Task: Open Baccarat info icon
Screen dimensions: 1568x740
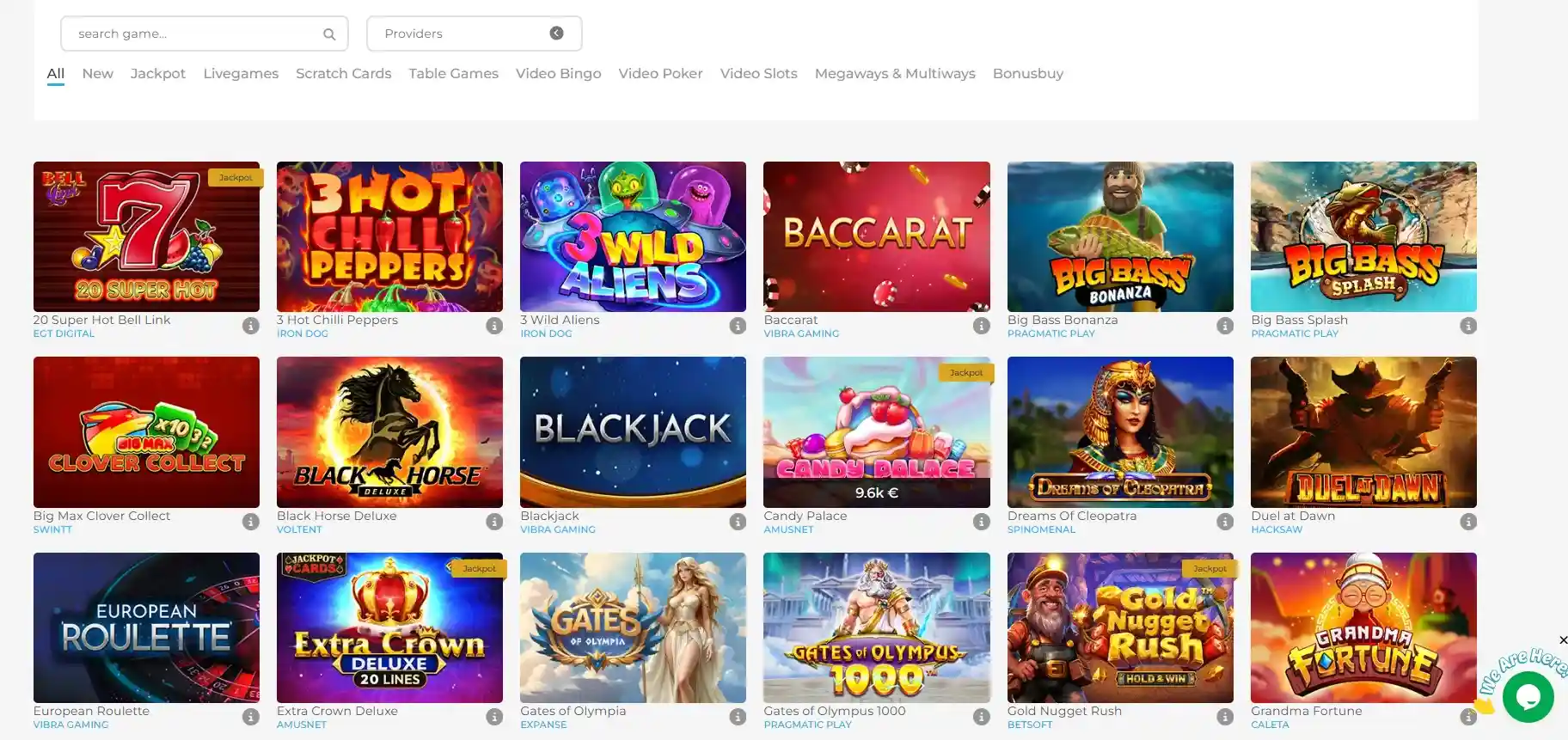Action: tap(982, 326)
